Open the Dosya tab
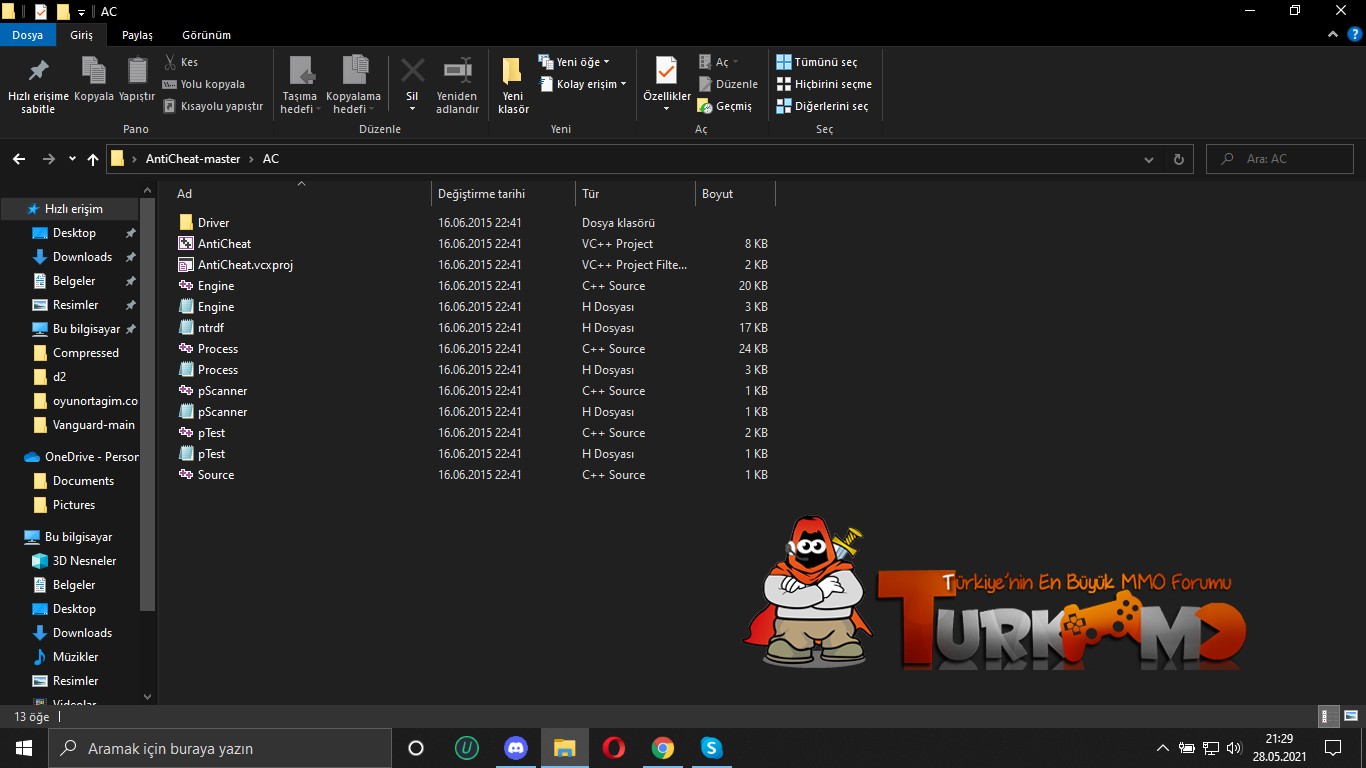This screenshot has height=768, width=1366. (x=28, y=35)
